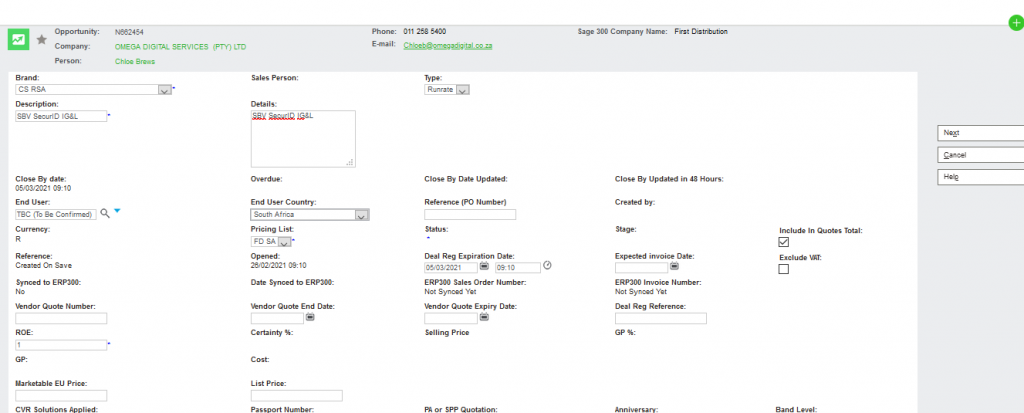Open calendar for Vendor Quote End Date
1024x413 pixels.
310,317
